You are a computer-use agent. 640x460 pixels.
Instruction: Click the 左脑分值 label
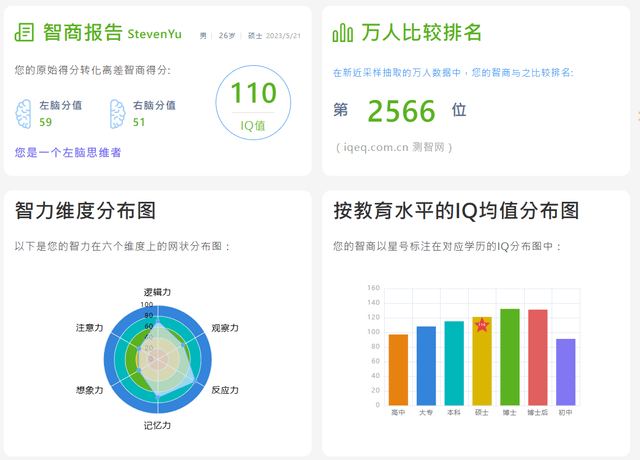tap(60, 105)
